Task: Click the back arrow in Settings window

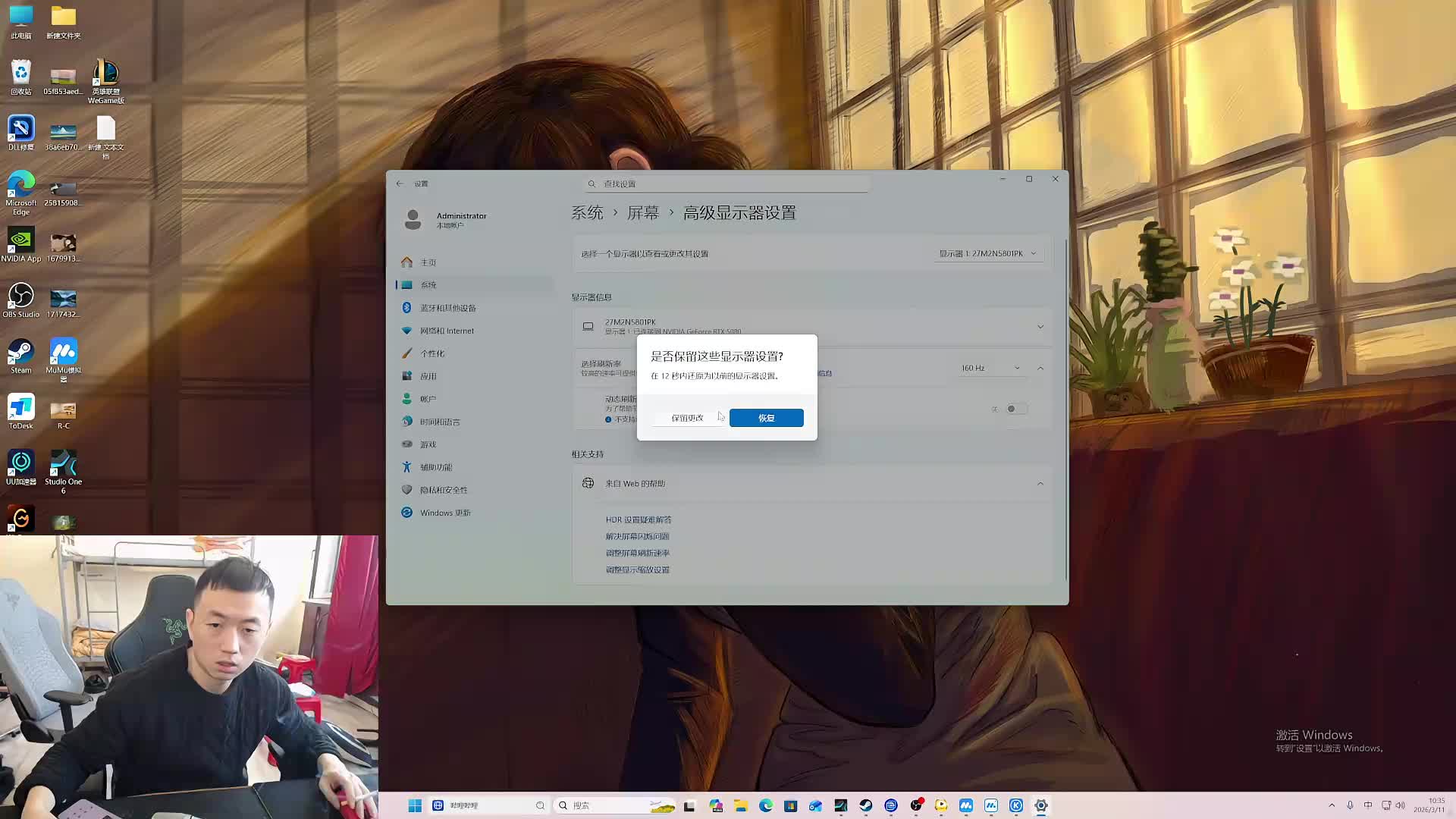Action: click(x=400, y=184)
